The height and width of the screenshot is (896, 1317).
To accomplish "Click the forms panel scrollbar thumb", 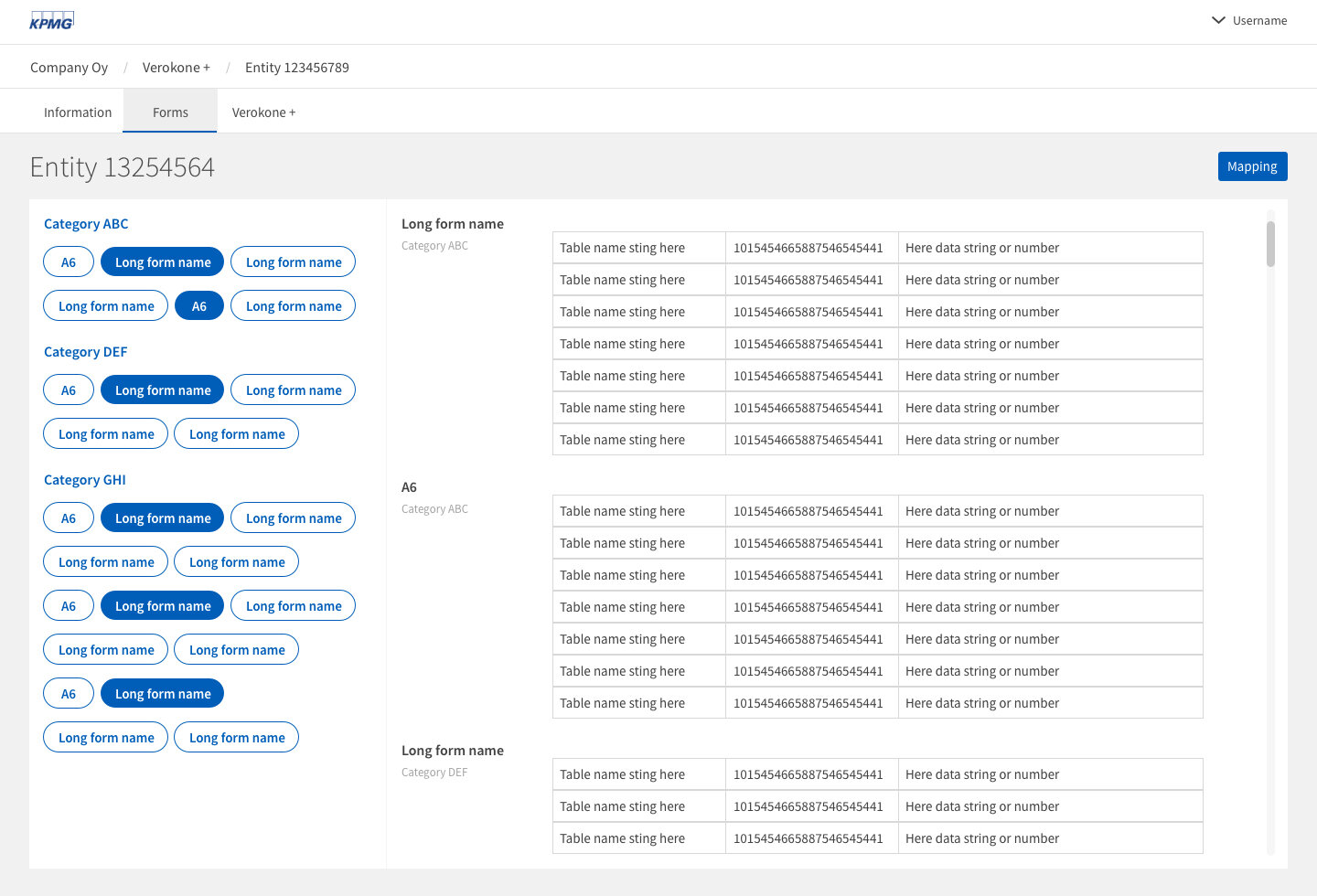I will [x=1270, y=243].
